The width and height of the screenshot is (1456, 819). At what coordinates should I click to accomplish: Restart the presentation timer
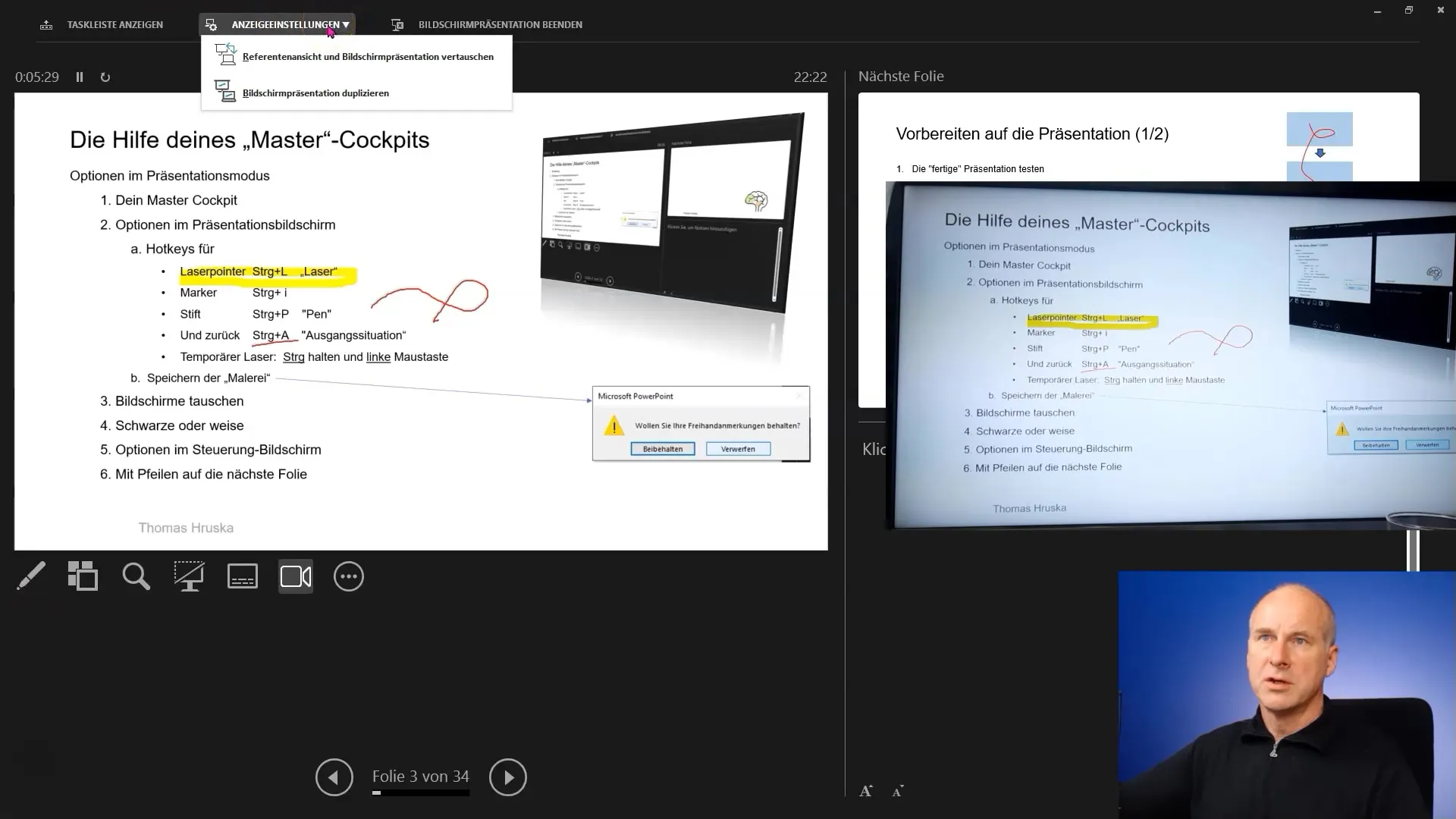(x=105, y=77)
